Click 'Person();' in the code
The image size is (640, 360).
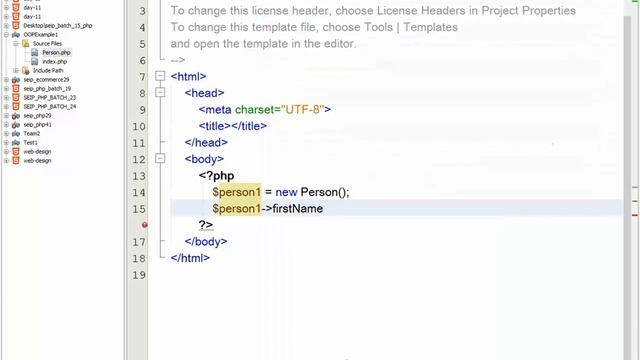(x=325, y=192)
